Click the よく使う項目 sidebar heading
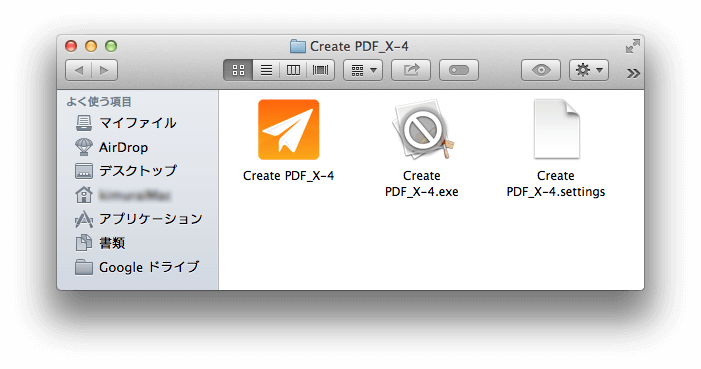 tap(99, 102)
